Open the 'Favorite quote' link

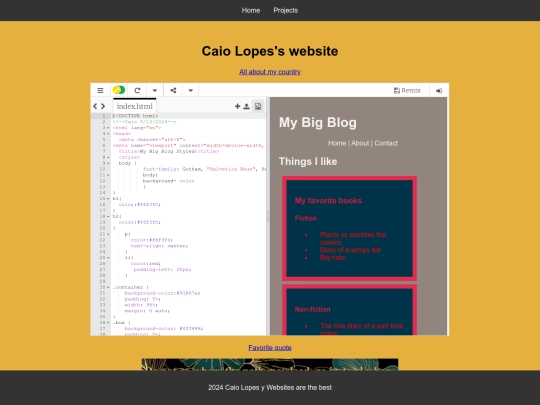270,347
